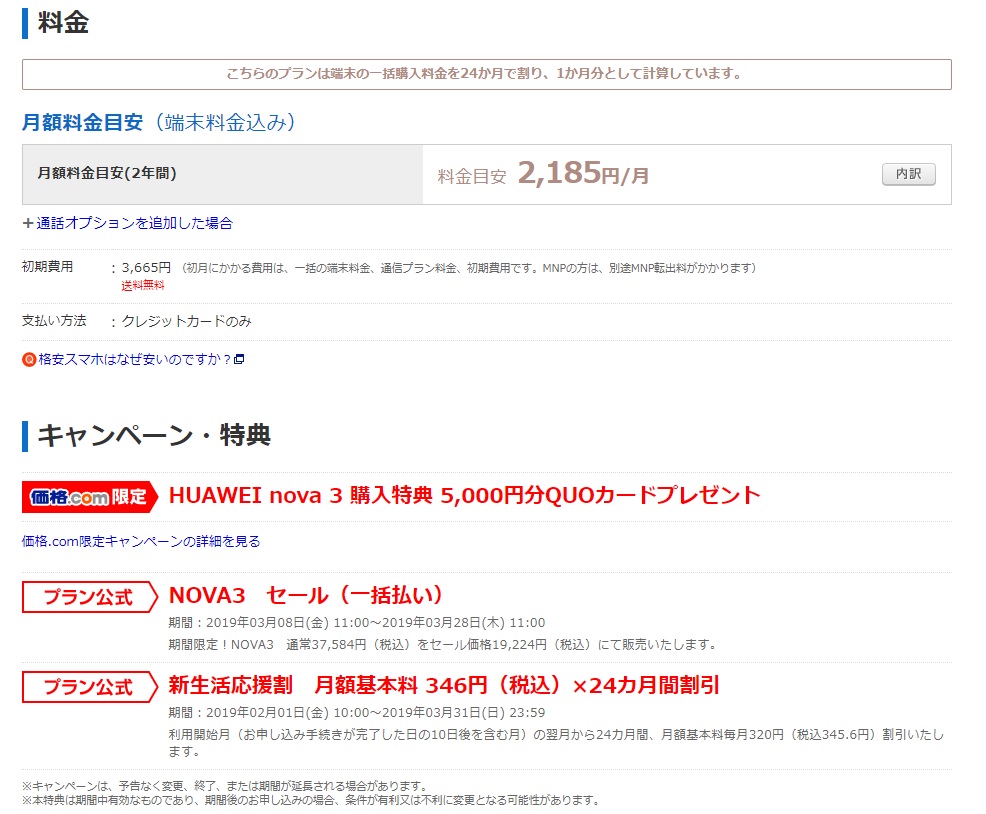
Task: Open 価格.com限定キャンペーンの詳細を見る link
Action: pos(141,541)
